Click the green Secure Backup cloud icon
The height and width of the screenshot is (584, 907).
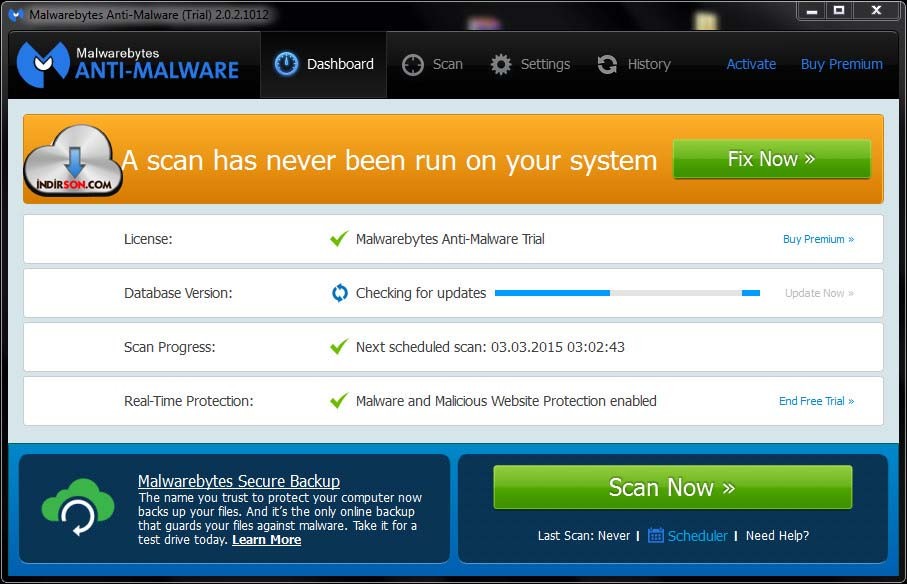pos(78,507)
